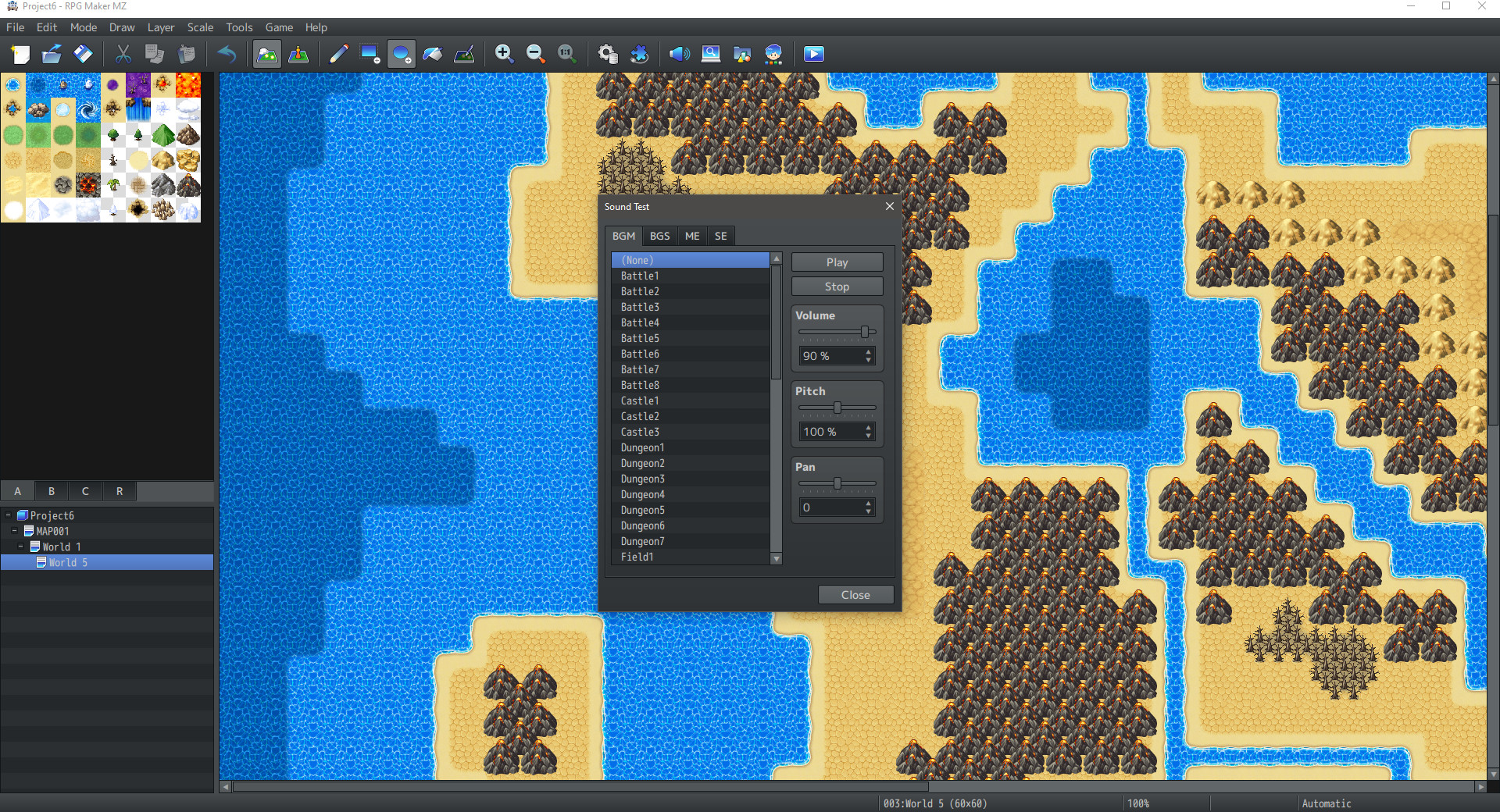Activate the Flood Fill tool

[432, 54]
